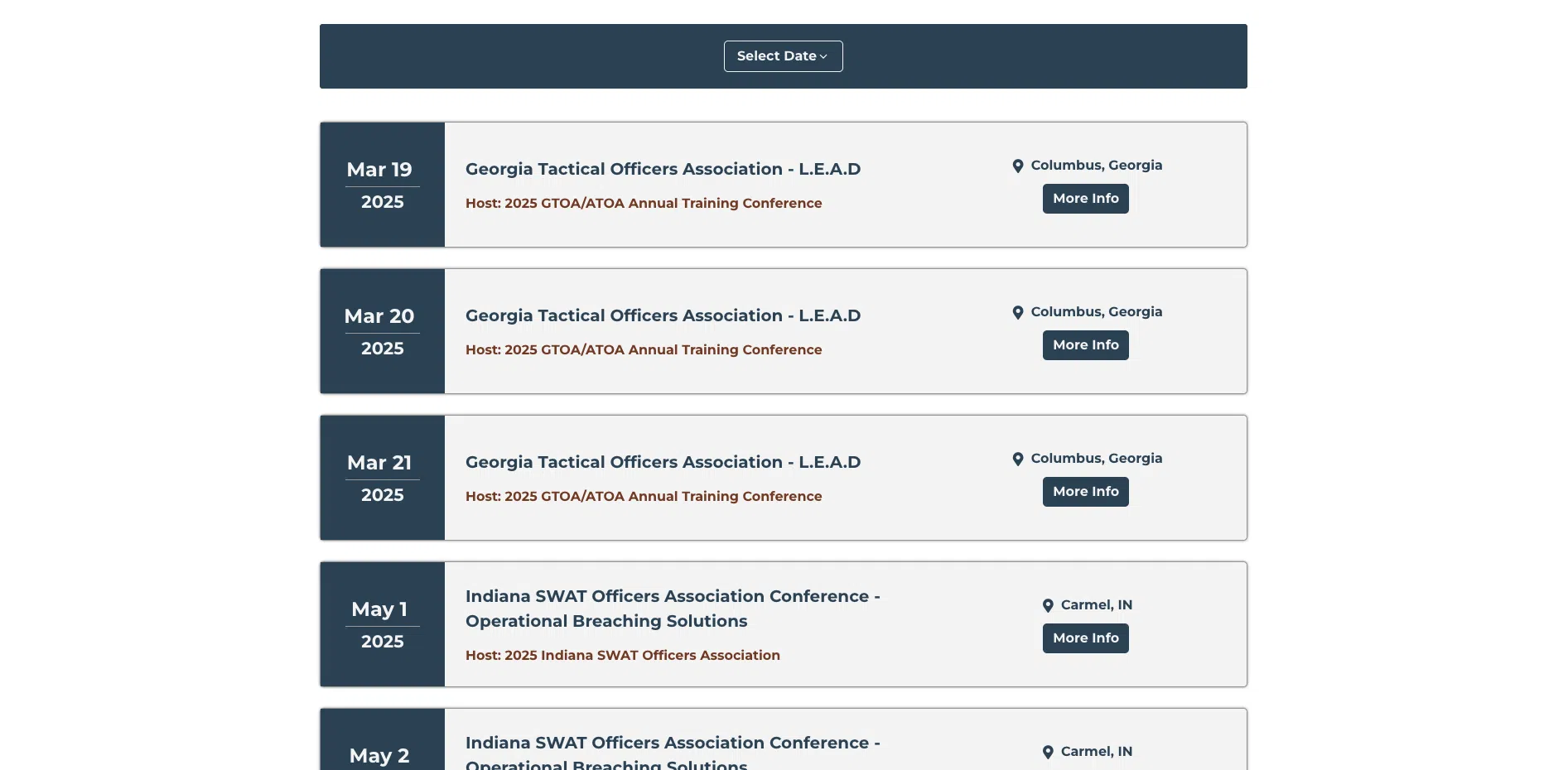Click the location pin icon for May 1 event

tap(1048, 605)
